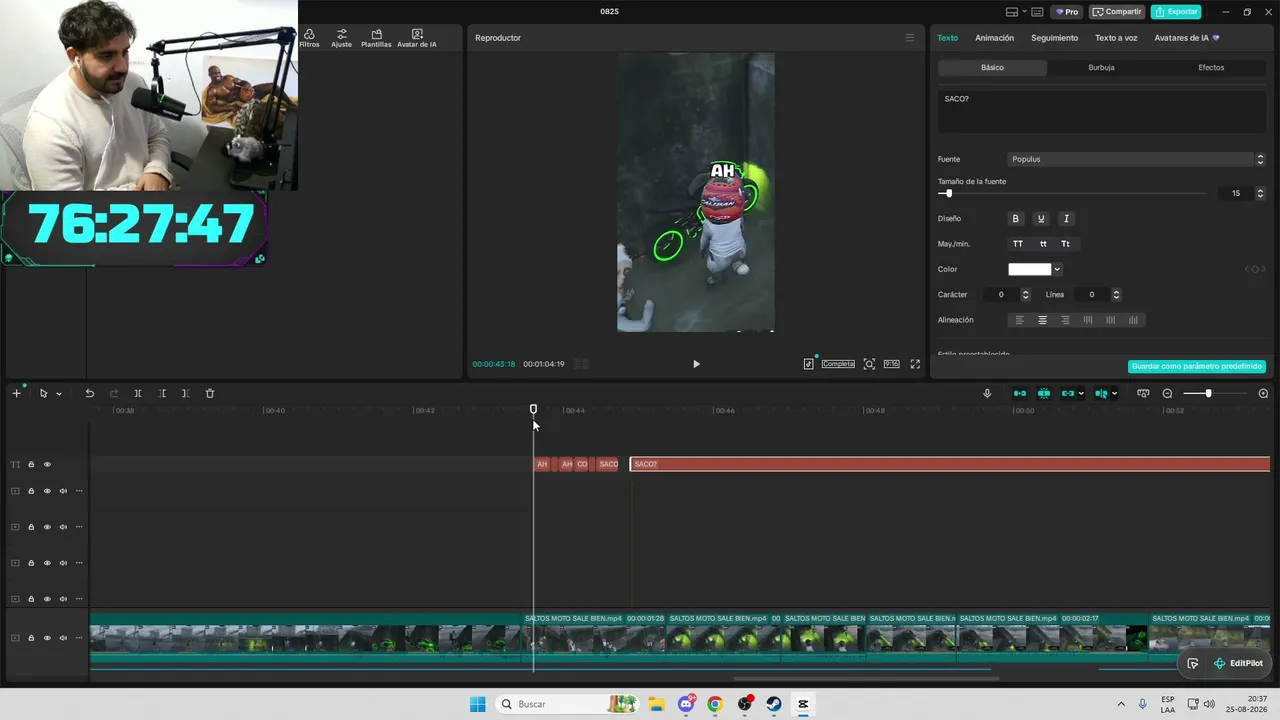This screenshot has height=720, width=1280.
Task: Select the pointer selection tool
Action: coord(43,393)
